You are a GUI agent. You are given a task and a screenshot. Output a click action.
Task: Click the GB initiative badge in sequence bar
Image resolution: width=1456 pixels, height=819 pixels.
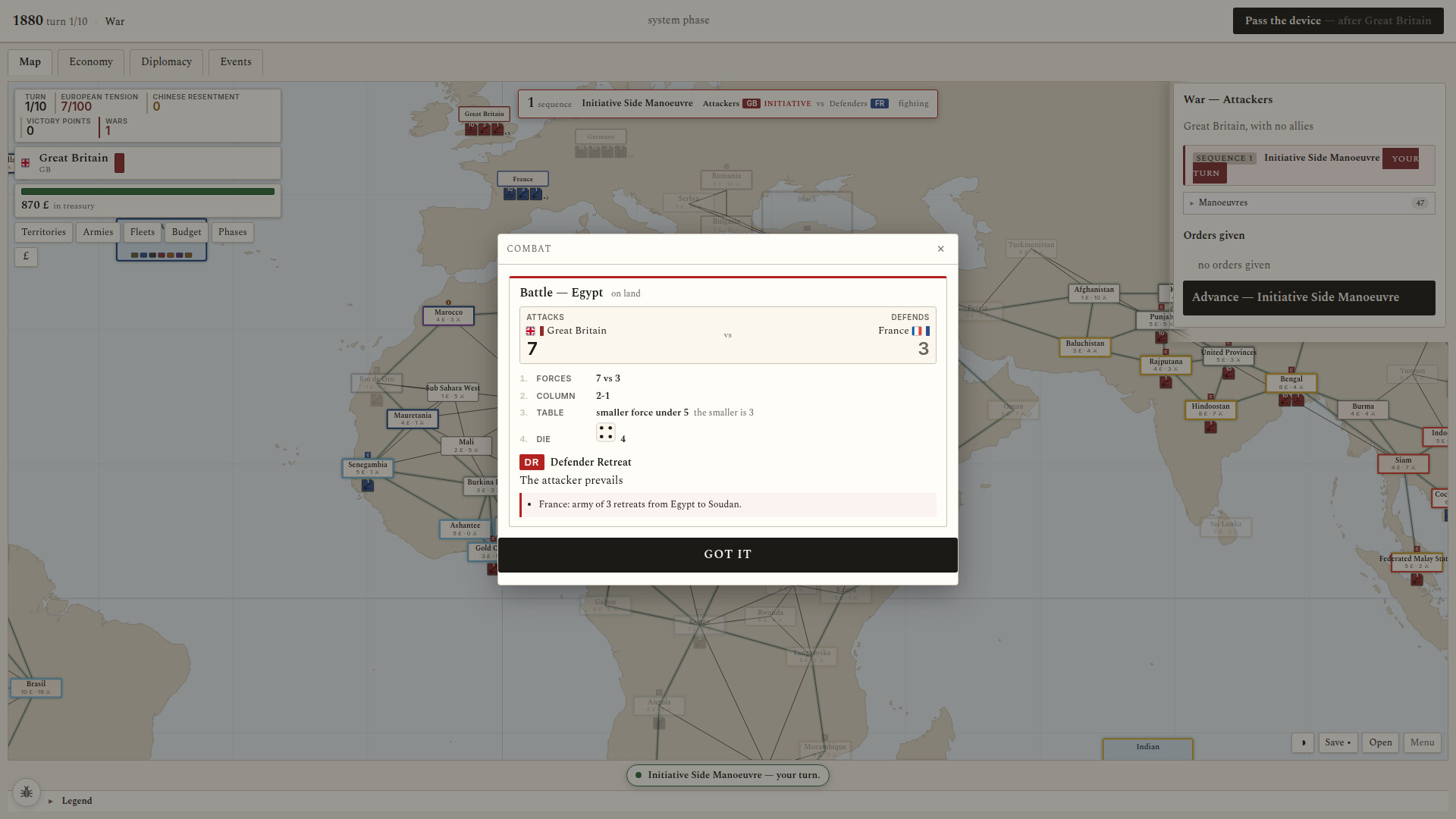(x=752, y=104)
